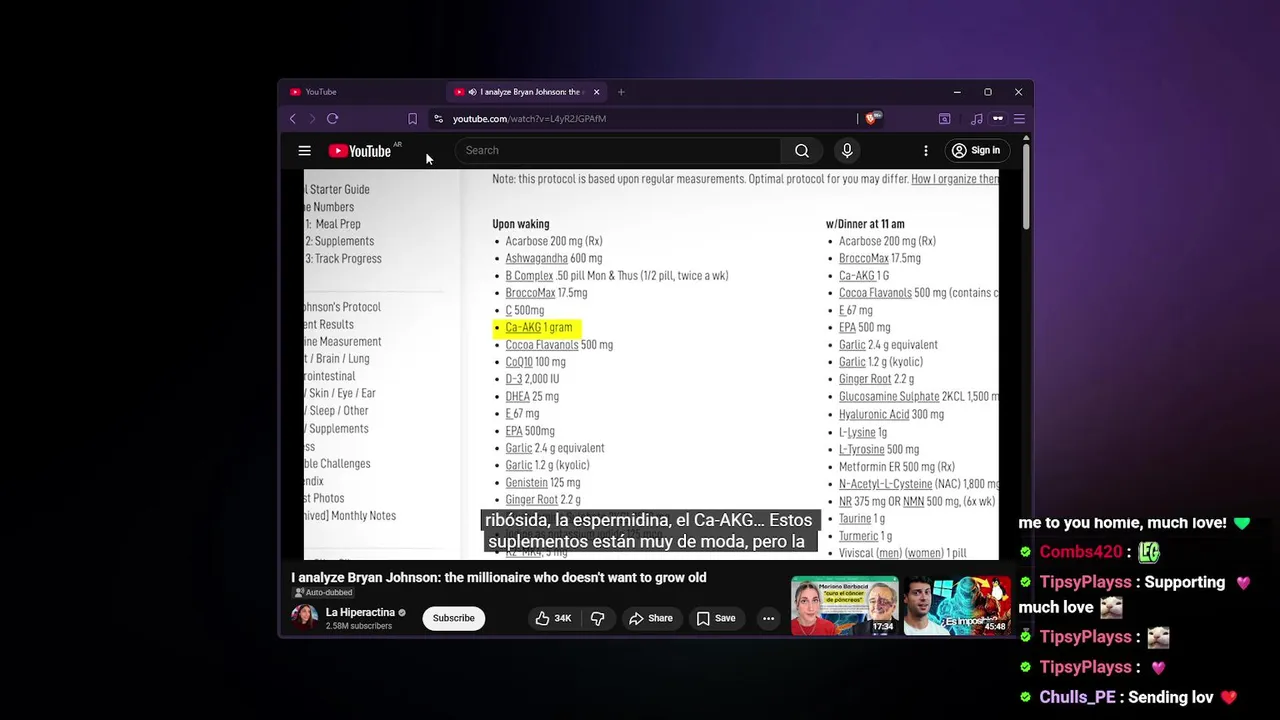Click the youtube.com address bar URL
This screenshot has width=1280, height=720.
(x=529, y=118)
